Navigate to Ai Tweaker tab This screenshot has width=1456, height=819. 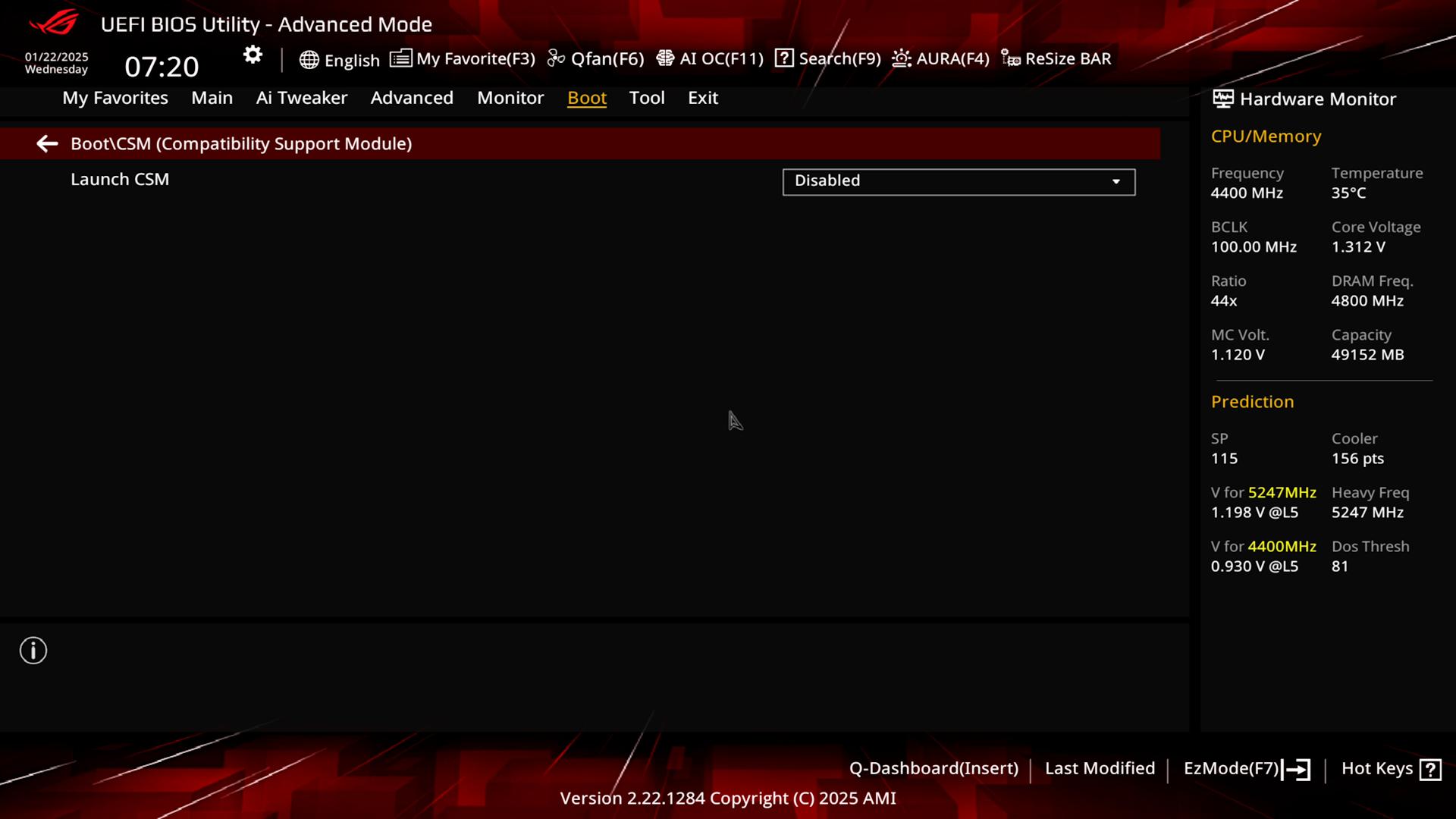(302, 97)
